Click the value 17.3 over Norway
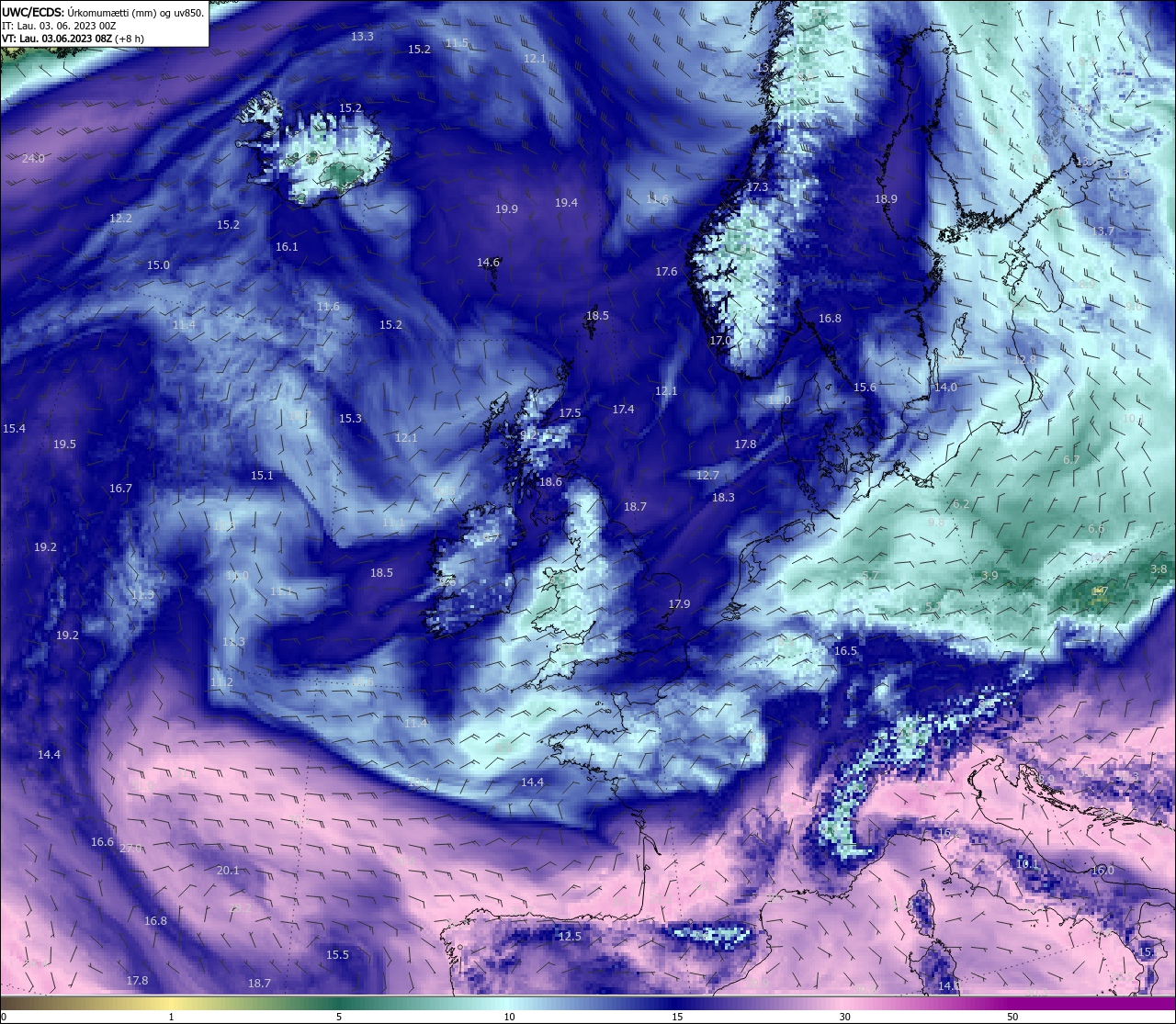 click(x=757, y=187)
